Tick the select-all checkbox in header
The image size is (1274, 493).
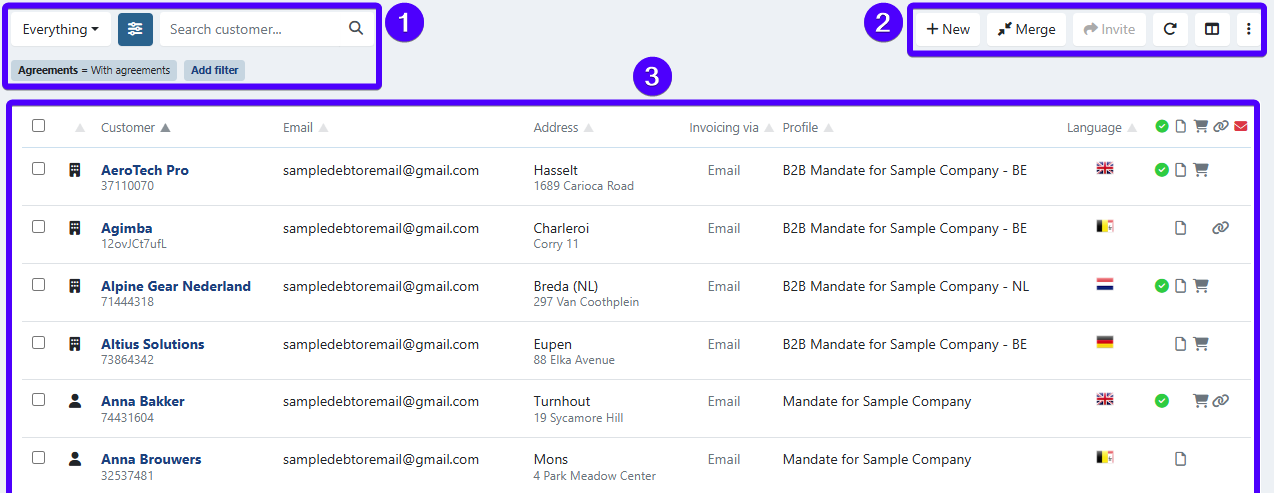[x=39, y=126]
